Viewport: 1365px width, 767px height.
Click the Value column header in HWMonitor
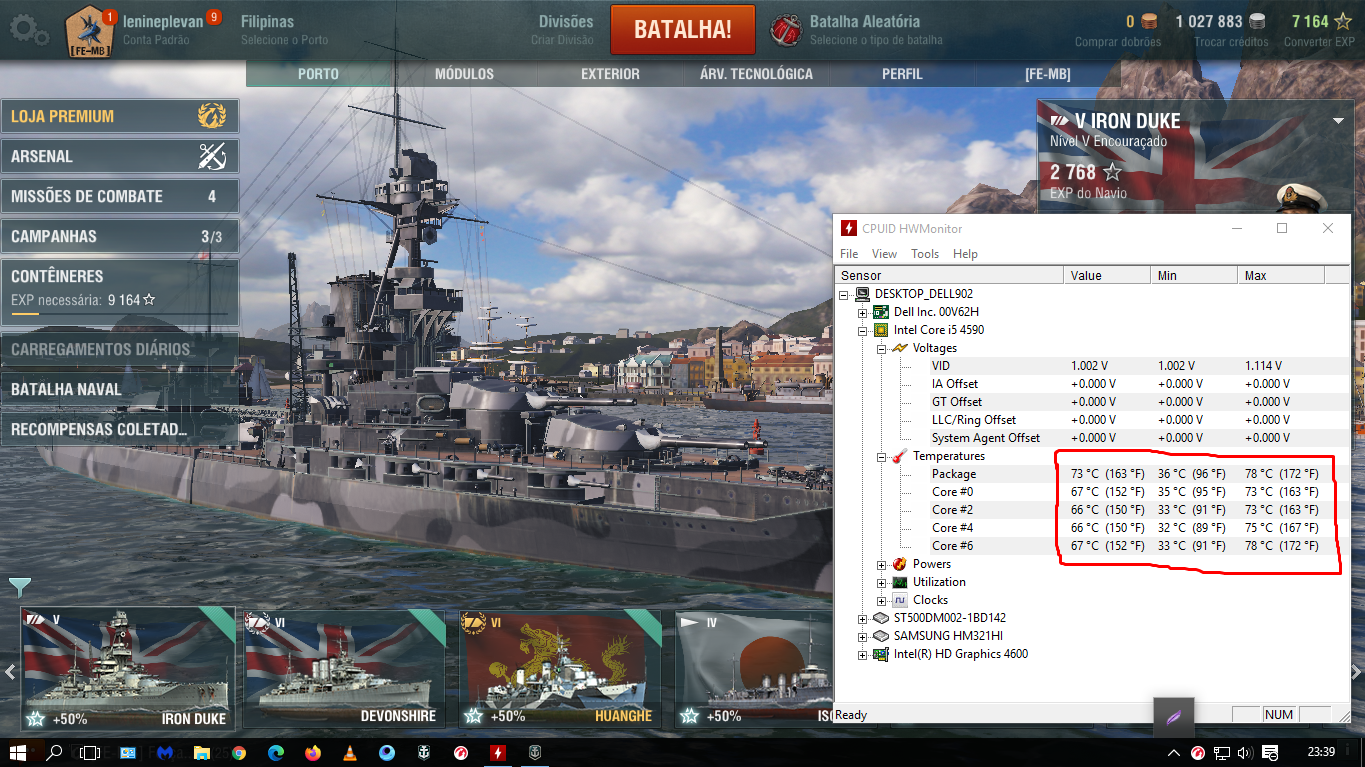[1107, 275]
